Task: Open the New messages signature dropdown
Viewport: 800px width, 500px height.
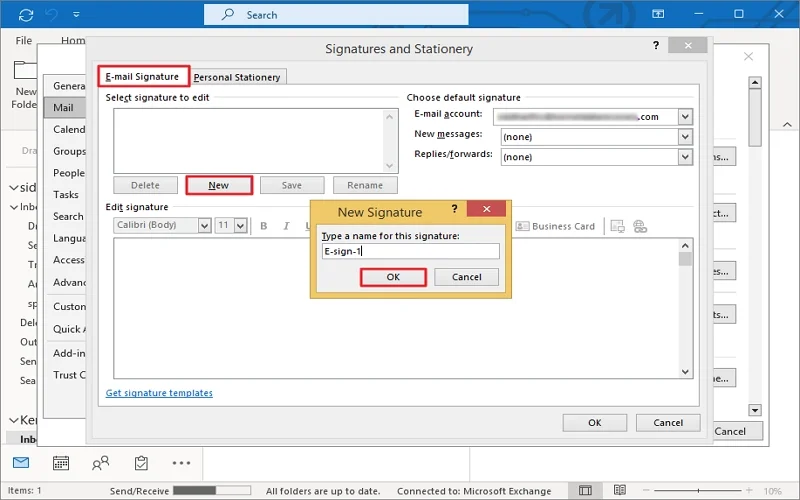Action: tap(685, 135)
